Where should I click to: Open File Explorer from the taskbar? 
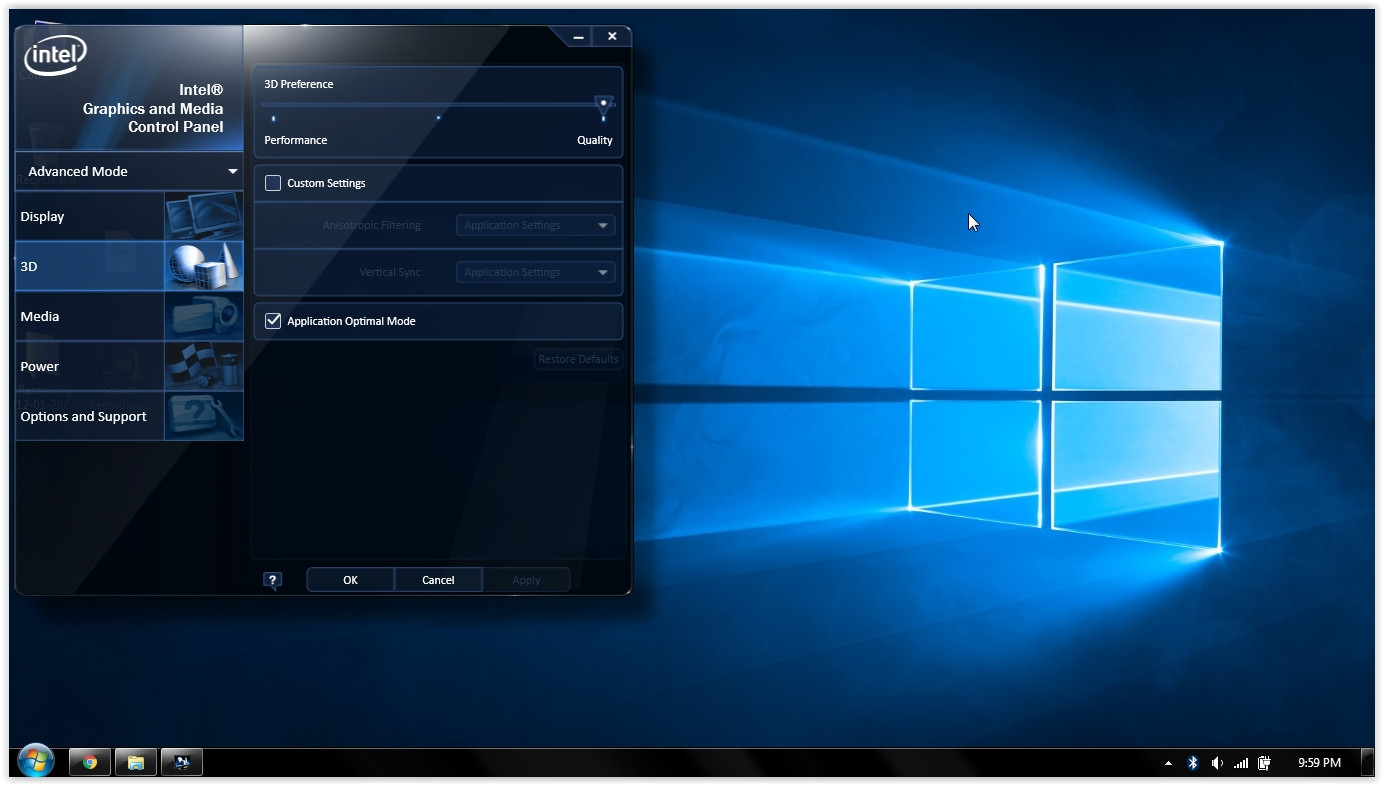[x=136, y=762]
